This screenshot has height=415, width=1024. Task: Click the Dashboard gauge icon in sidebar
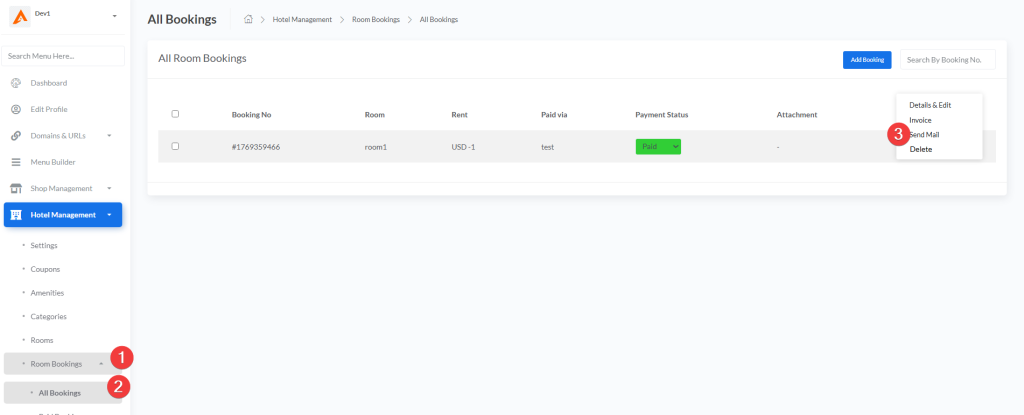[x=16, y=83]
